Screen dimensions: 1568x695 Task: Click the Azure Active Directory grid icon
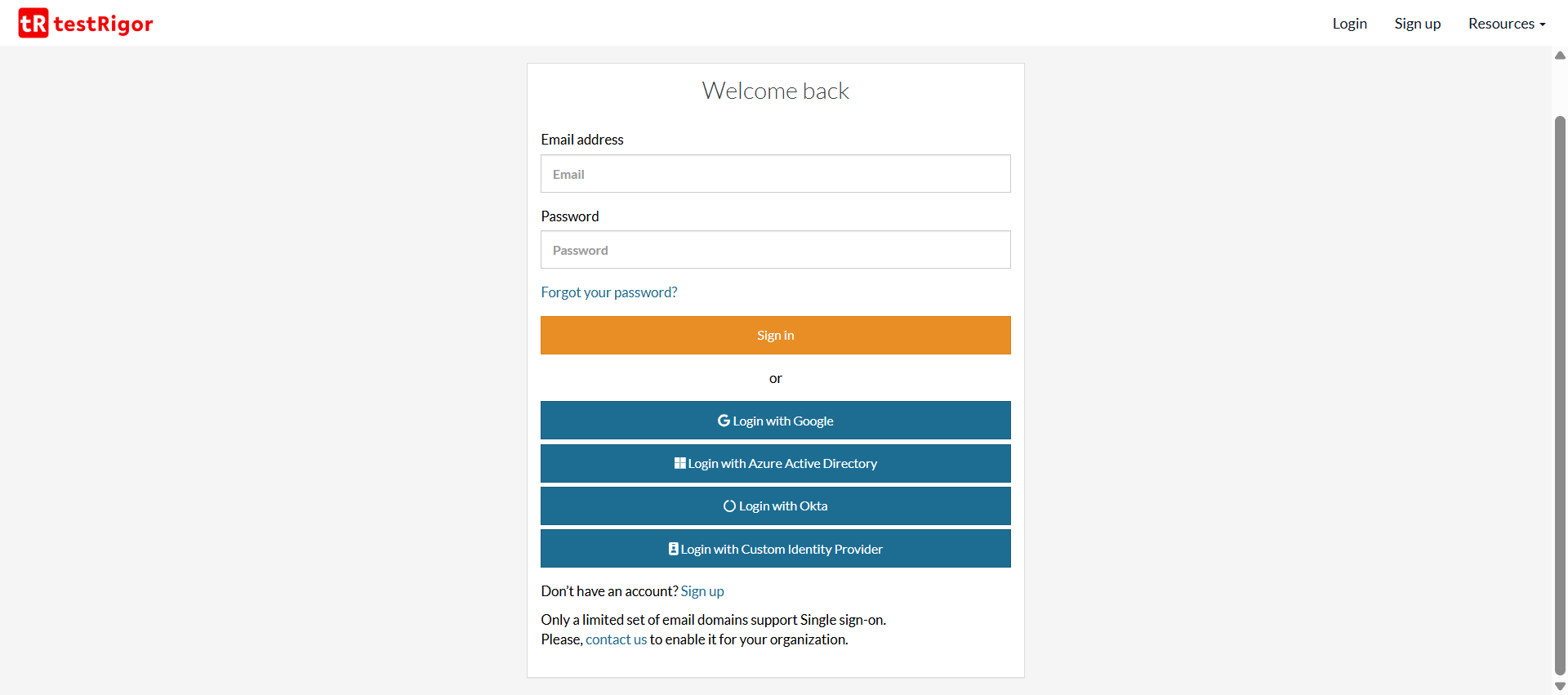(x=680, y=462)
